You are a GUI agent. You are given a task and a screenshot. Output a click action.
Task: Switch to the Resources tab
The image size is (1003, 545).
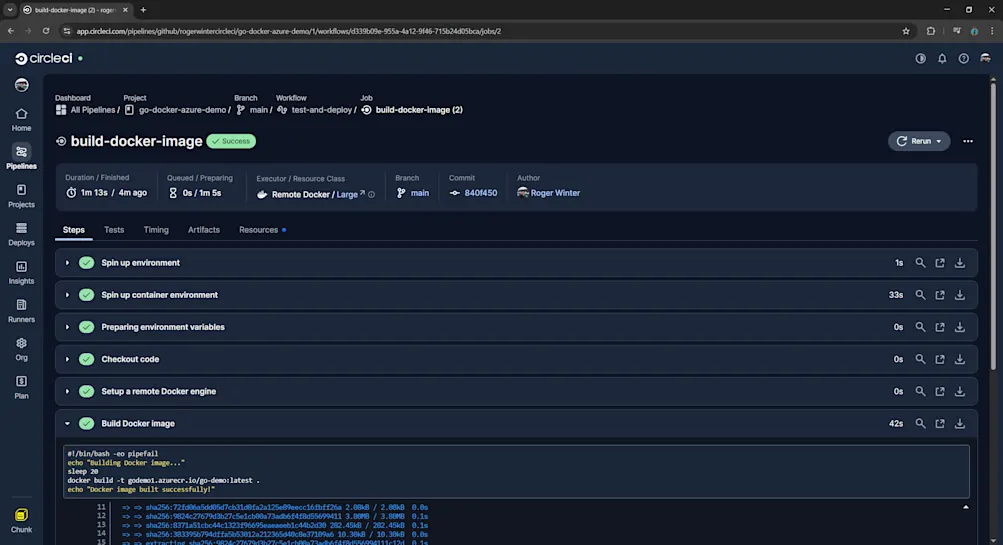262,230
